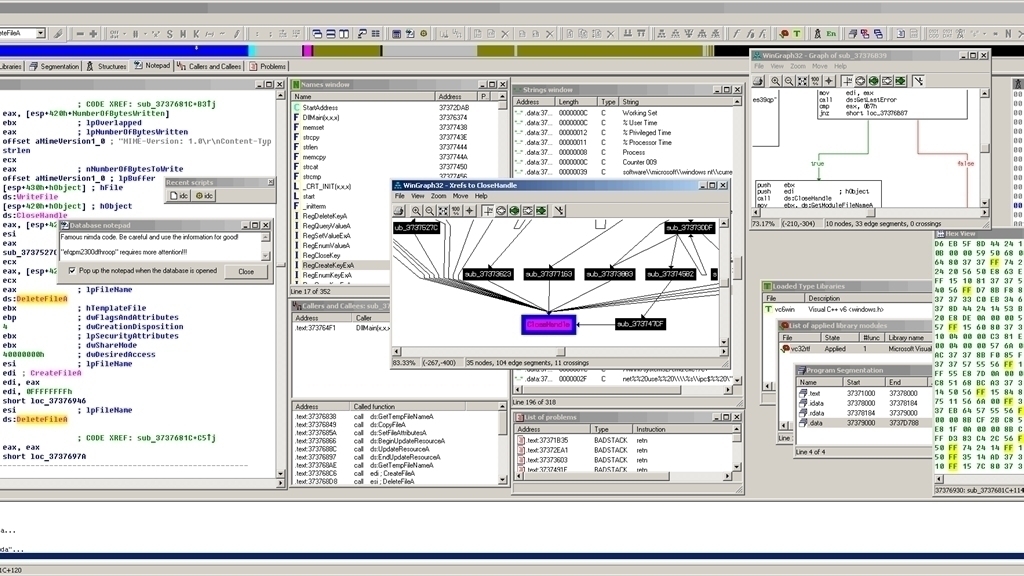
Task: Switch to the Structures tab
Action: tap(106, 66)
